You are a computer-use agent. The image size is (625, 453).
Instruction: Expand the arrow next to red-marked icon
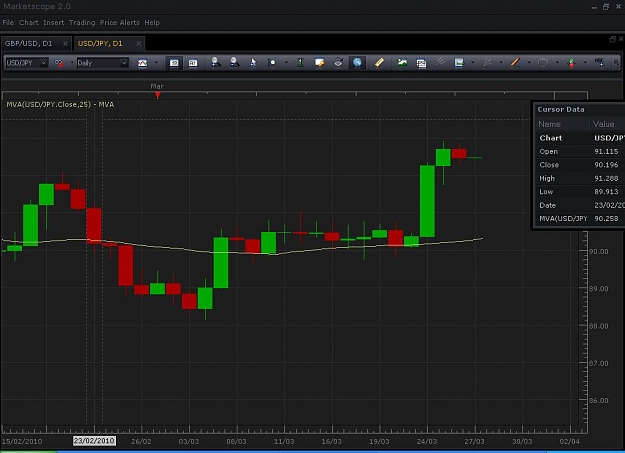[x=72, y=63]
